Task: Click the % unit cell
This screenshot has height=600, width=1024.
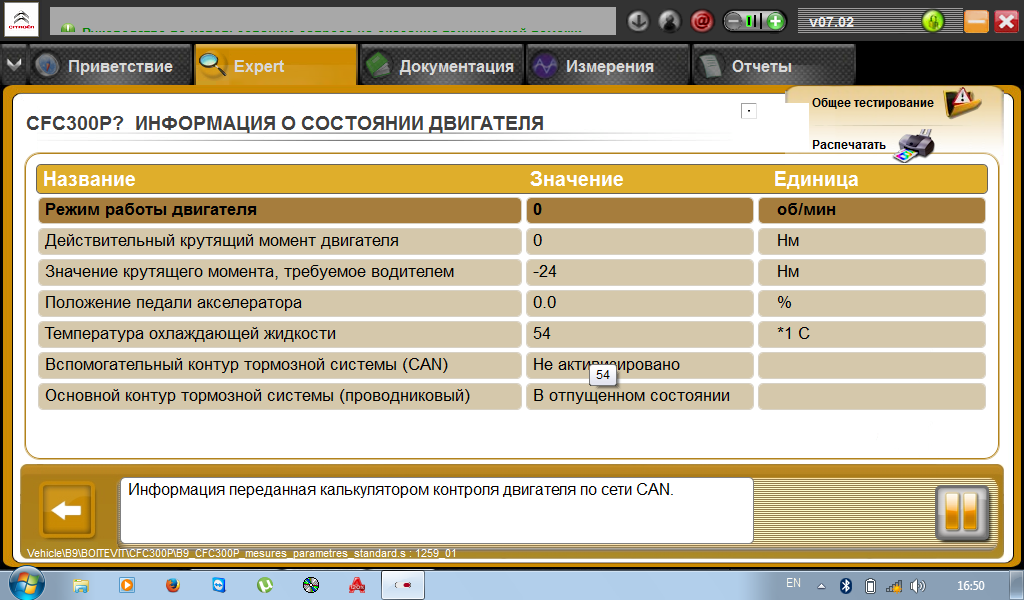Action: click(871, 302)
